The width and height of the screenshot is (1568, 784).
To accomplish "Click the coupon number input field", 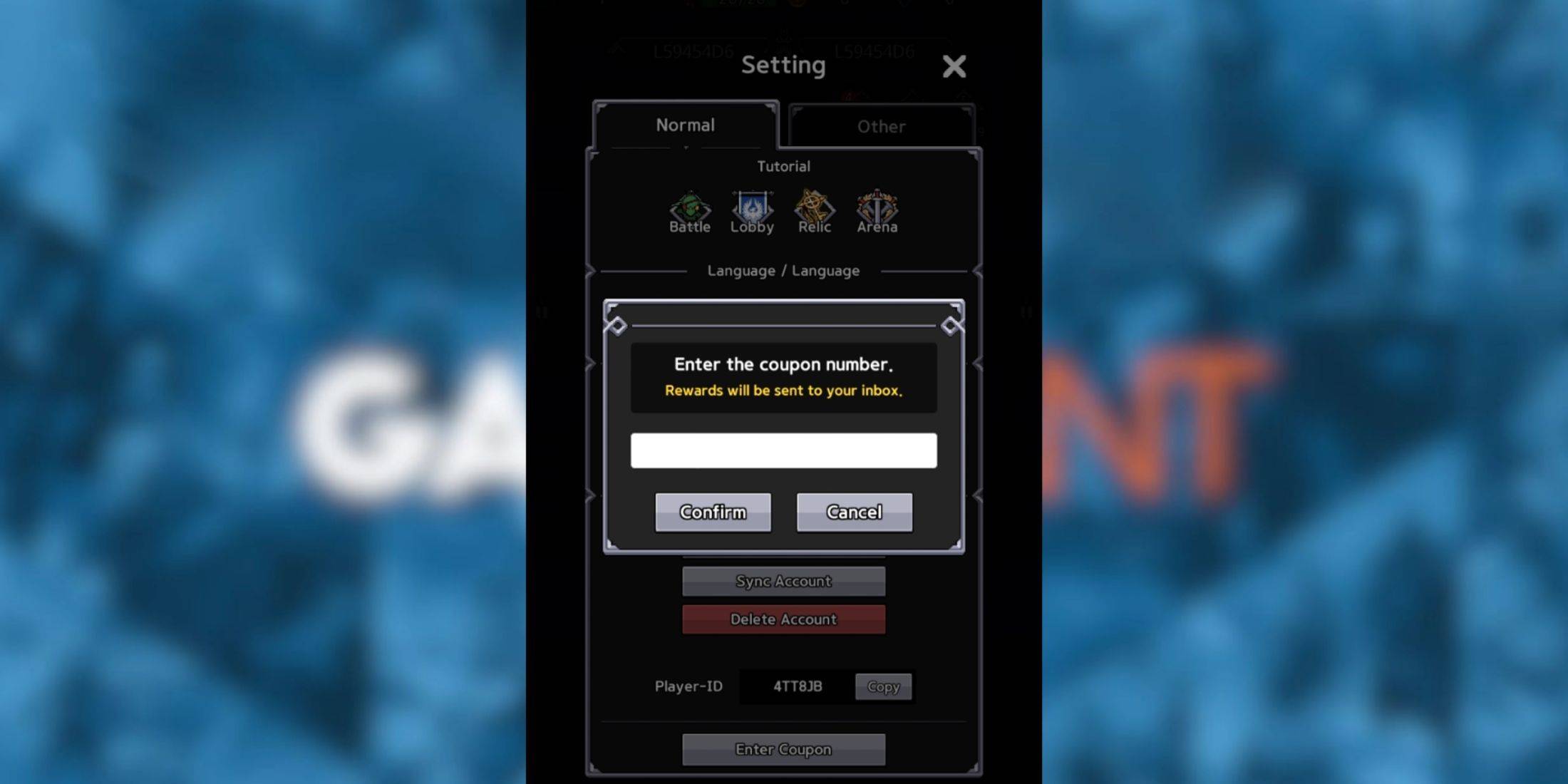I will [783, 450].
